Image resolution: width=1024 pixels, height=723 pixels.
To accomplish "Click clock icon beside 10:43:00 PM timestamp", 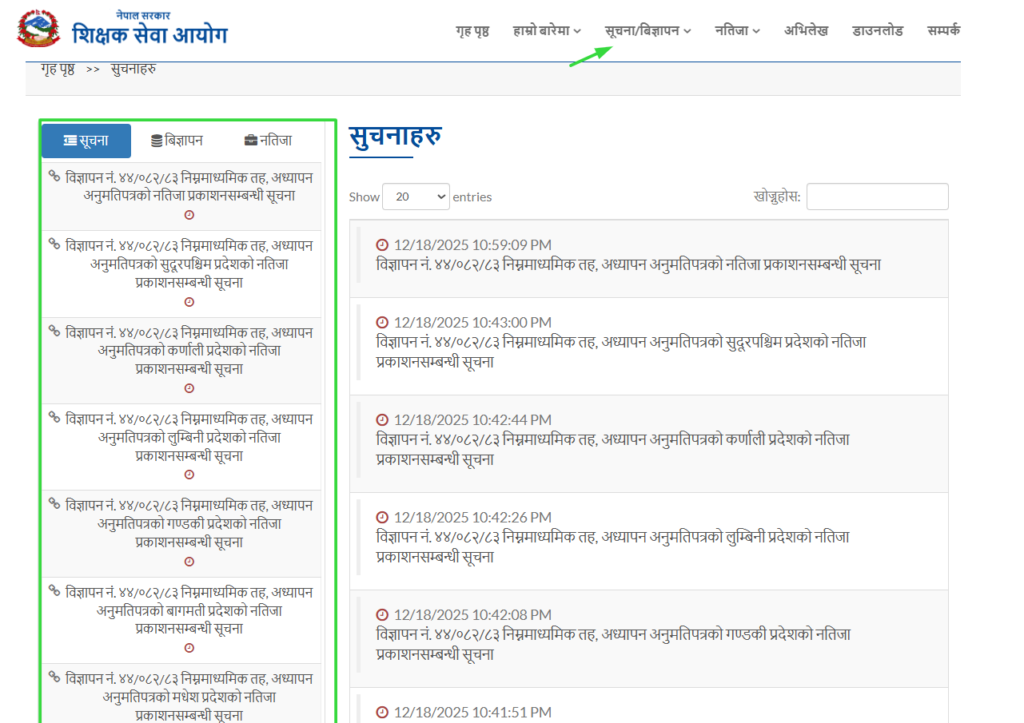I will [382, 322].
